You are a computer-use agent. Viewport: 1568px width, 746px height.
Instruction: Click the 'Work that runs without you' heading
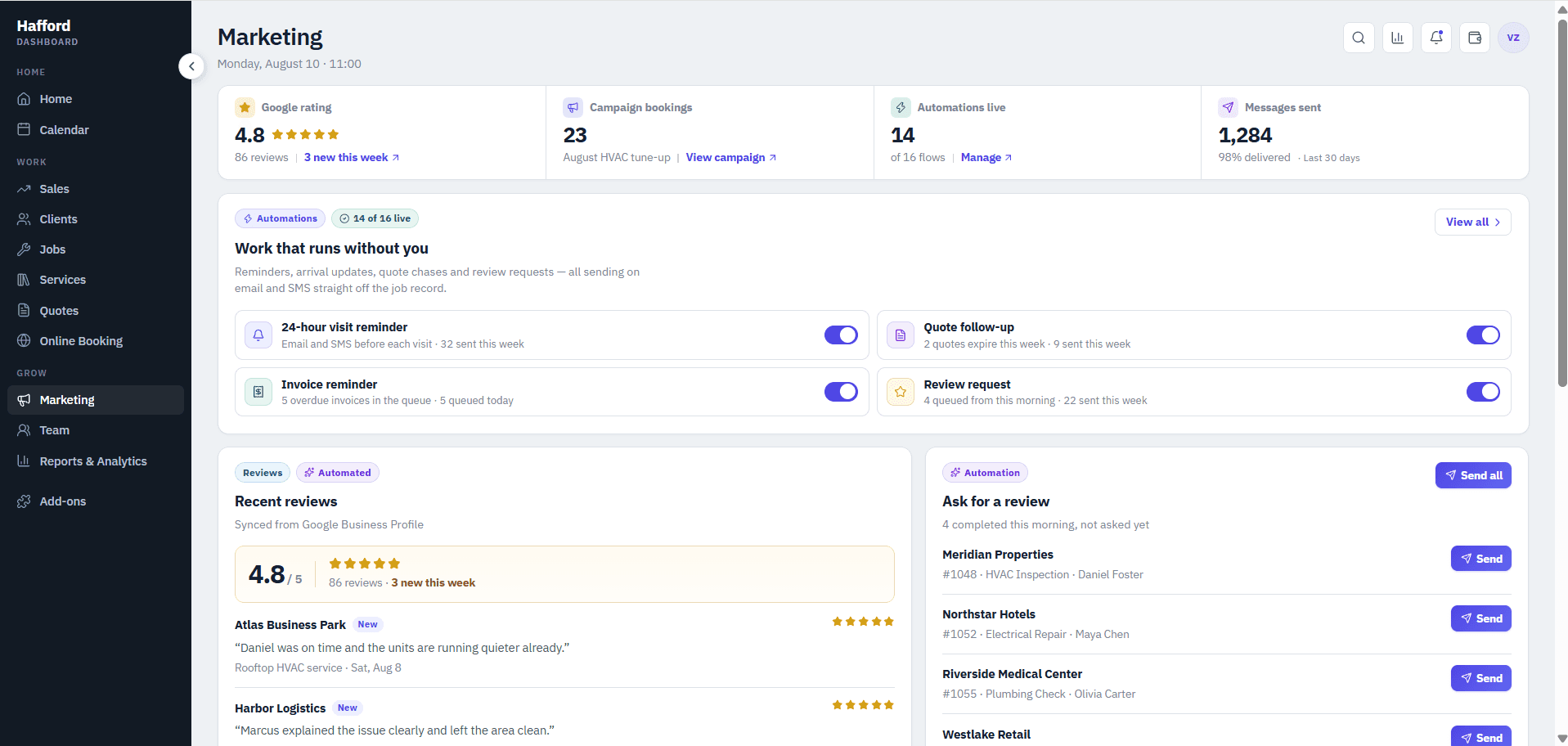coord(331,249)
